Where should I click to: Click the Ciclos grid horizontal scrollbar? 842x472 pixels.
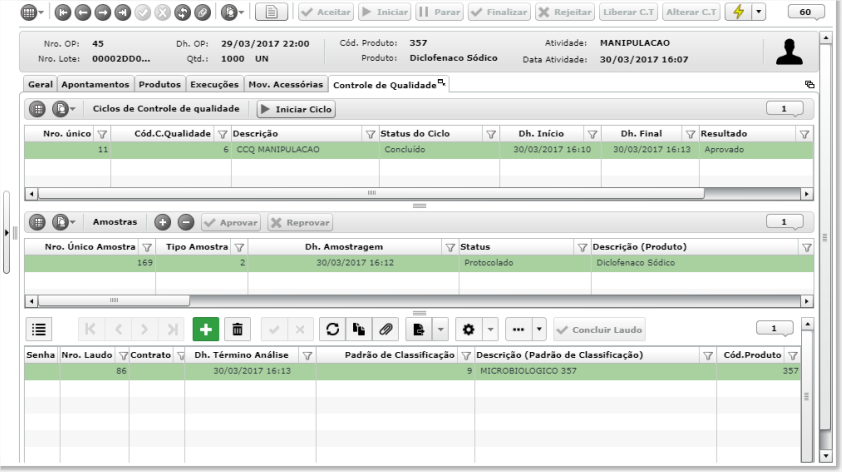pos(371,193)
